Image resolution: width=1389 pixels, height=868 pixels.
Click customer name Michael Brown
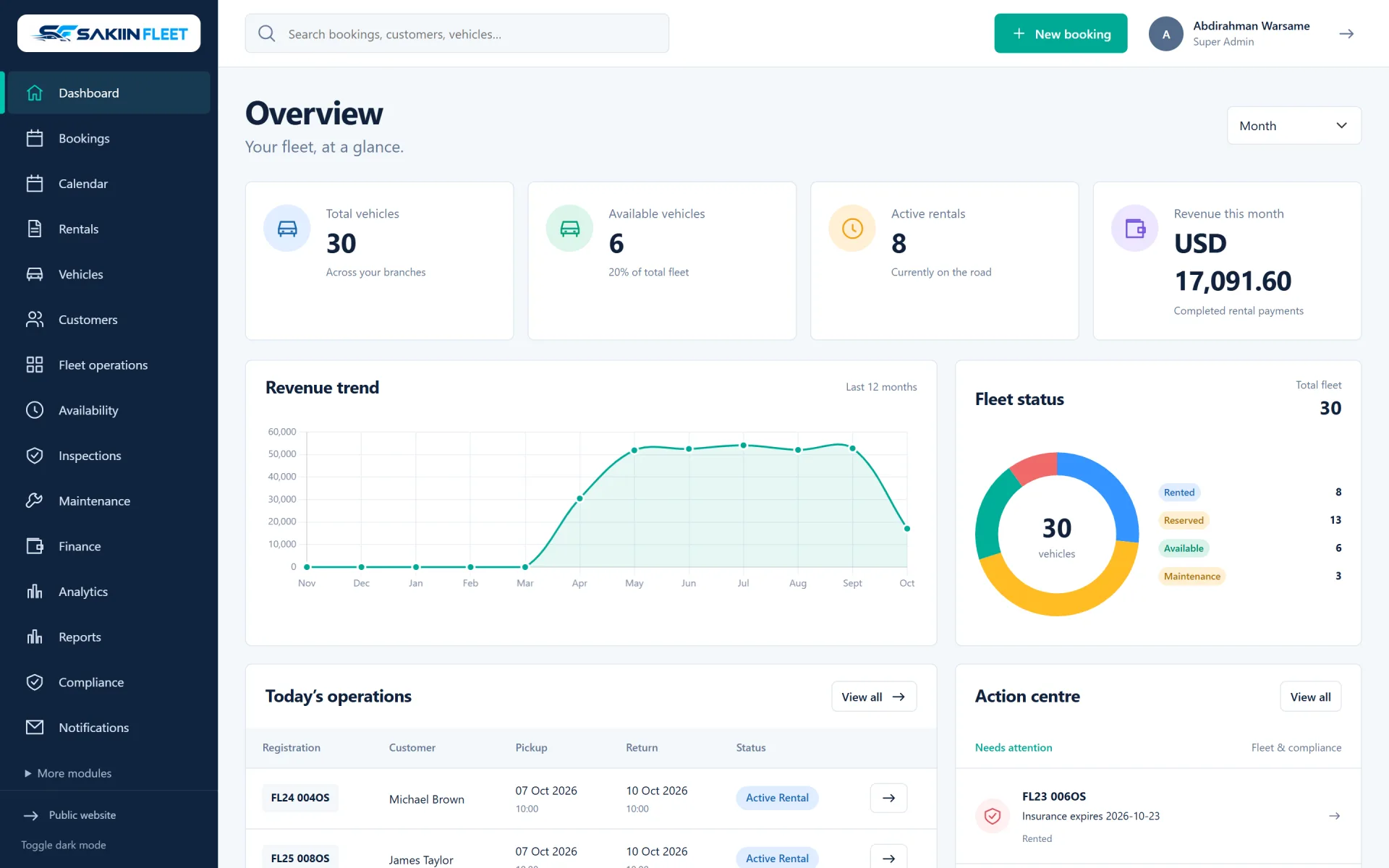[427, 799]
